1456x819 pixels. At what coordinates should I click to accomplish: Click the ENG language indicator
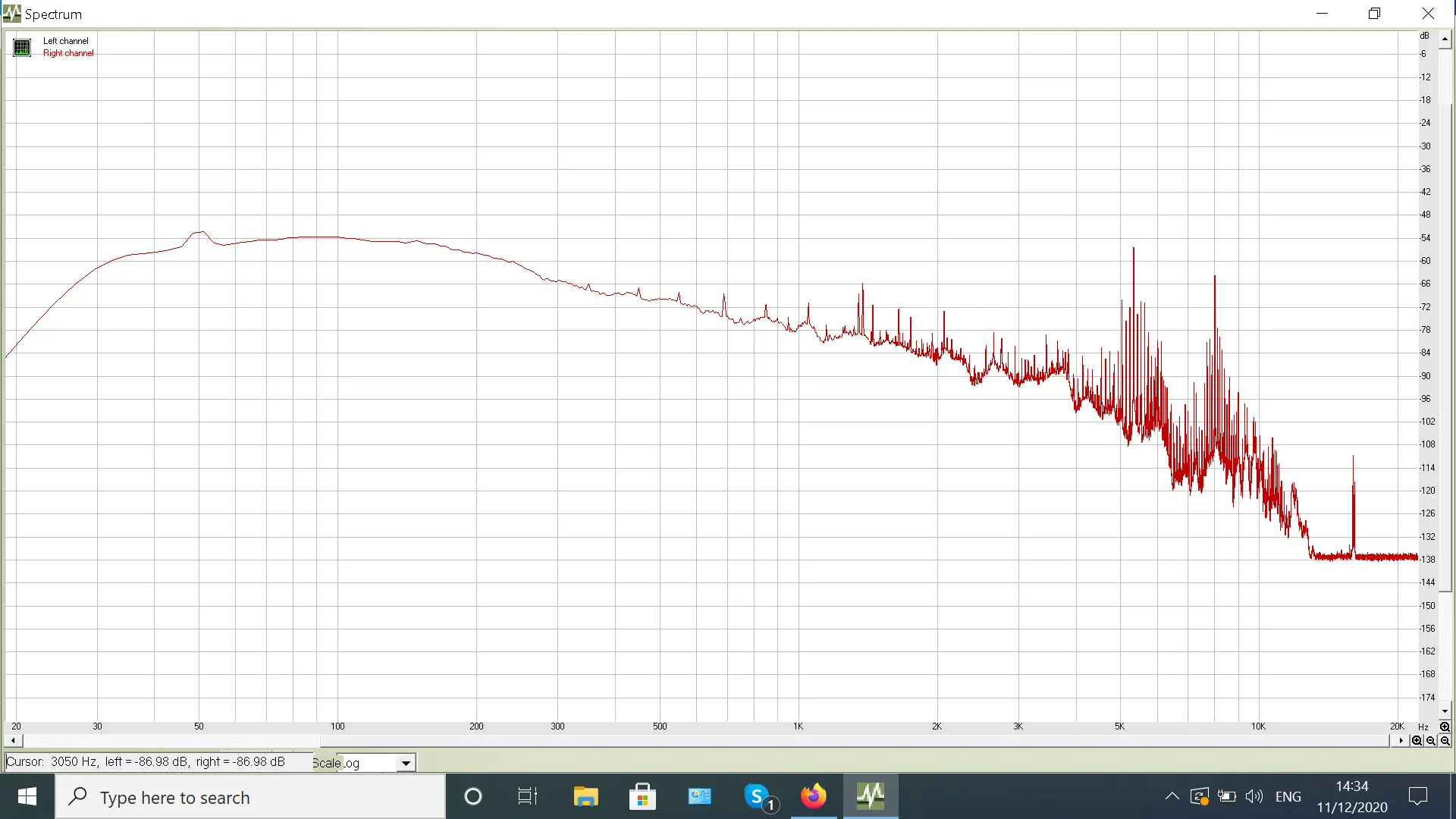click(1288, 797)
